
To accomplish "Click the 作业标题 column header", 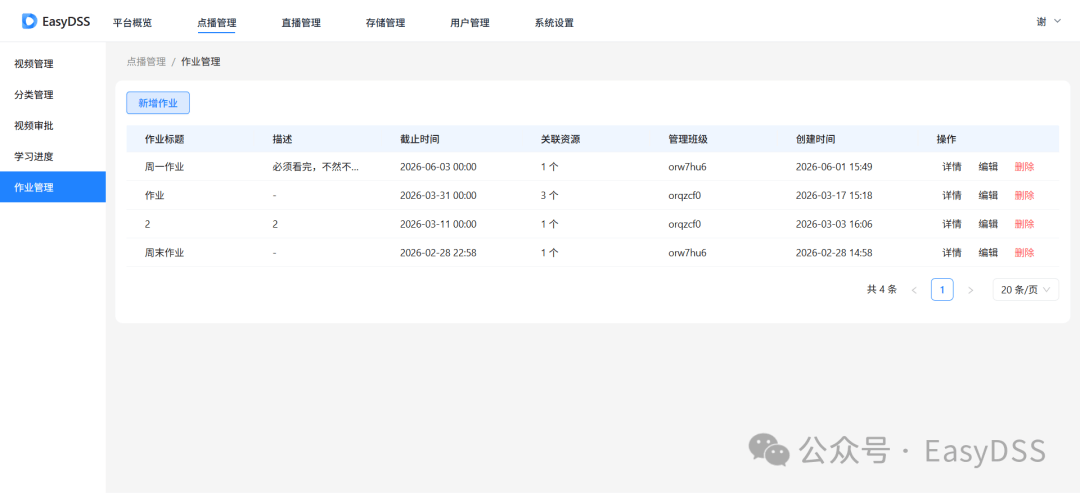I will 165,139.
